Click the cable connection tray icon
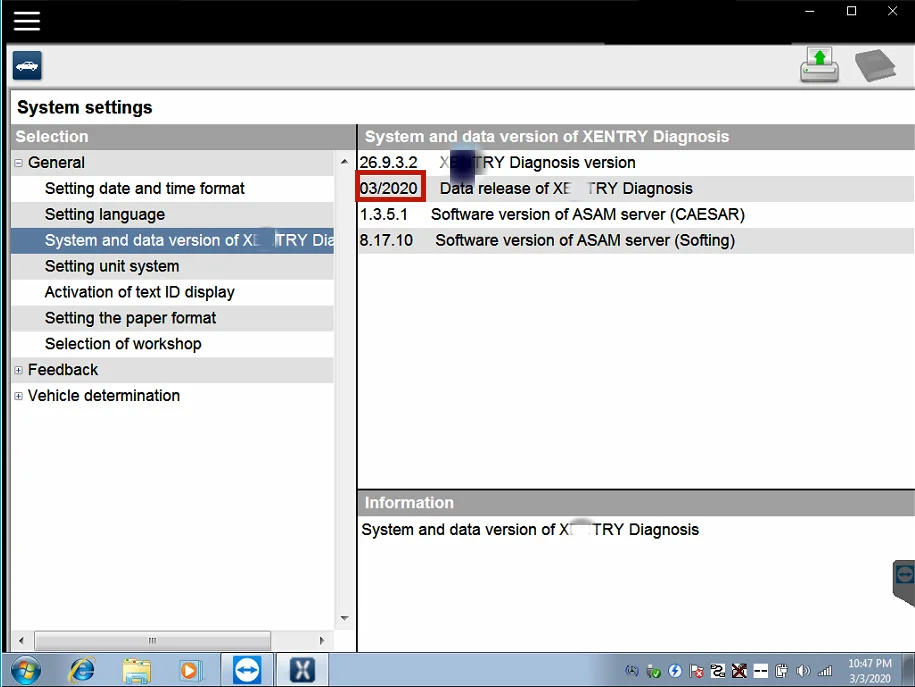Image resolution: width=915 pixels, height=687 pixels. [x=717, y=671]
